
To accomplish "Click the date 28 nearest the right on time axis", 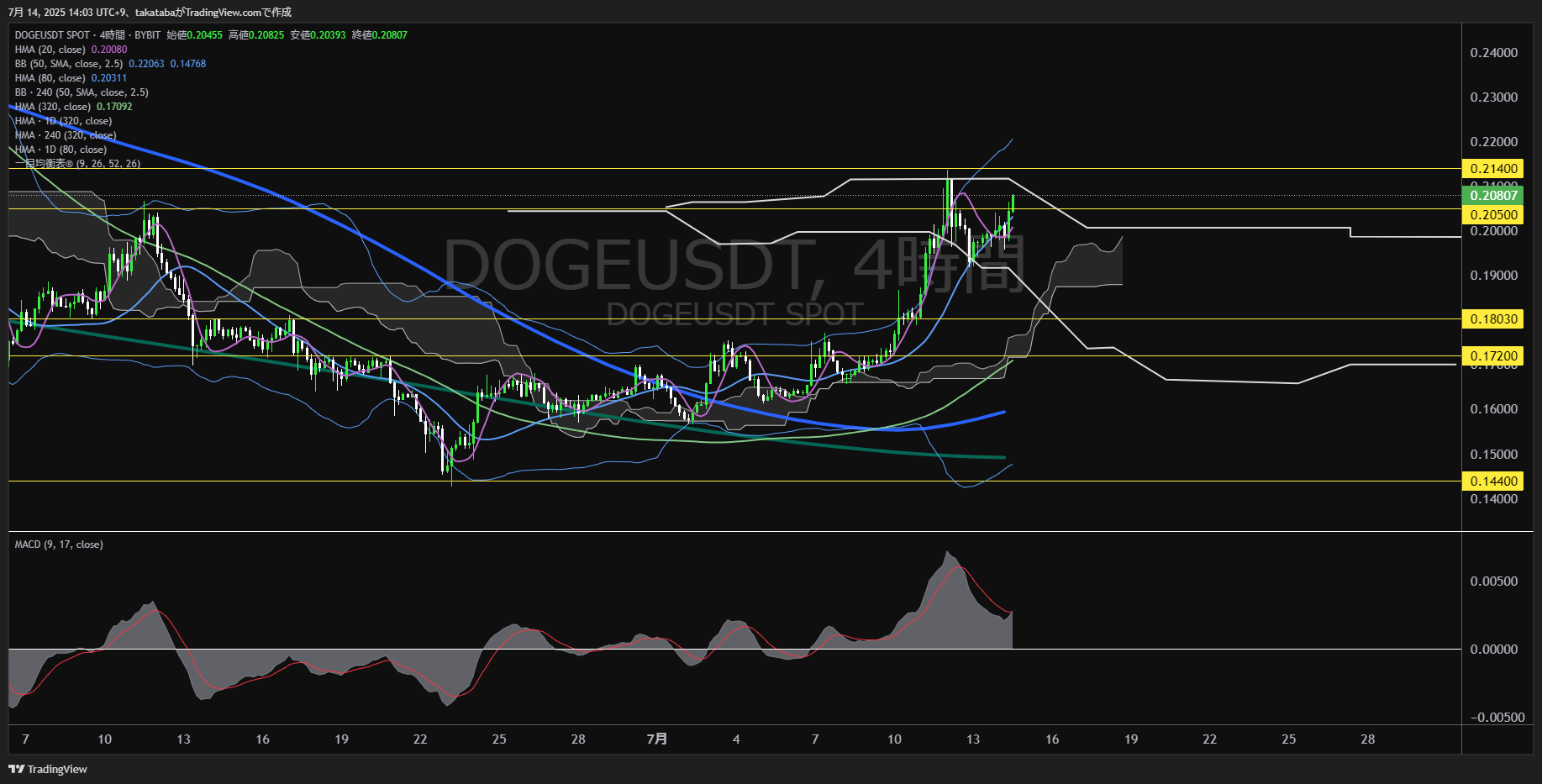I will coord(1368,739).
